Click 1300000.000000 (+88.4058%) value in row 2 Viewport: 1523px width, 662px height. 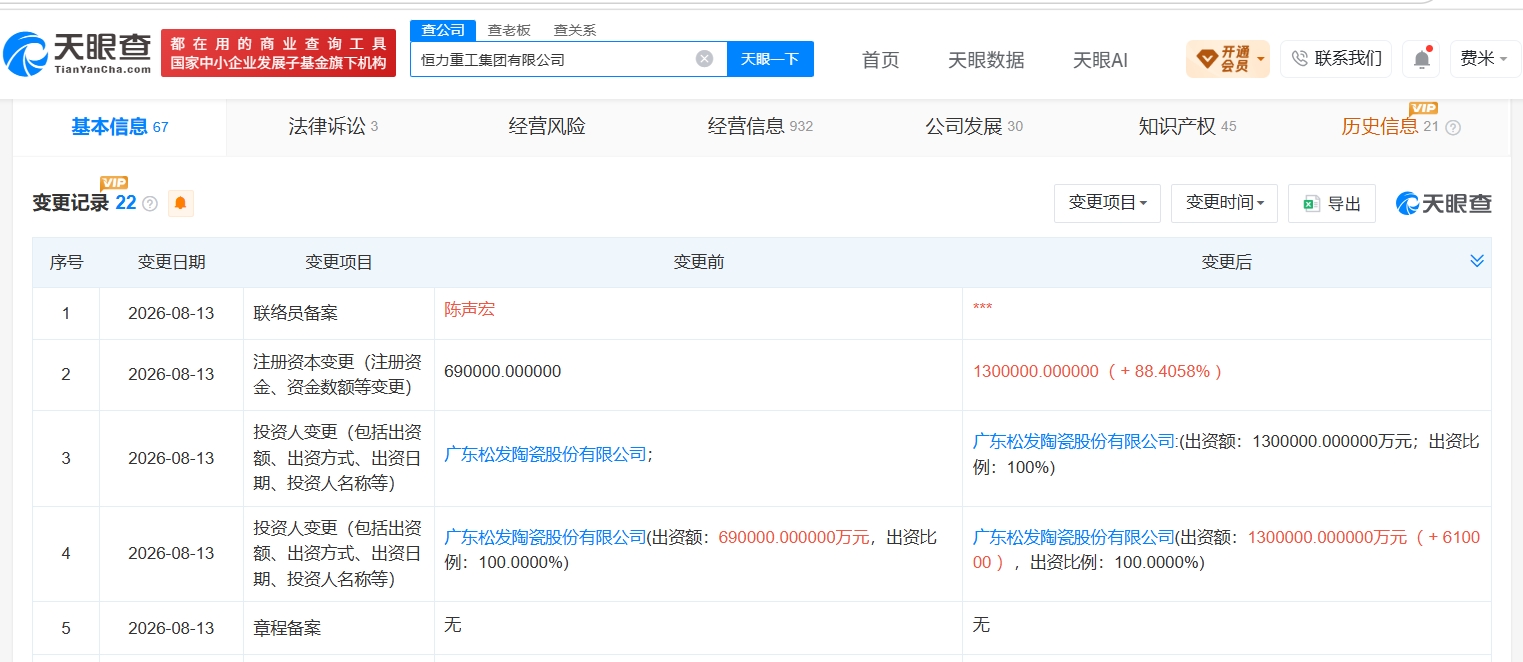(1097, 371)
